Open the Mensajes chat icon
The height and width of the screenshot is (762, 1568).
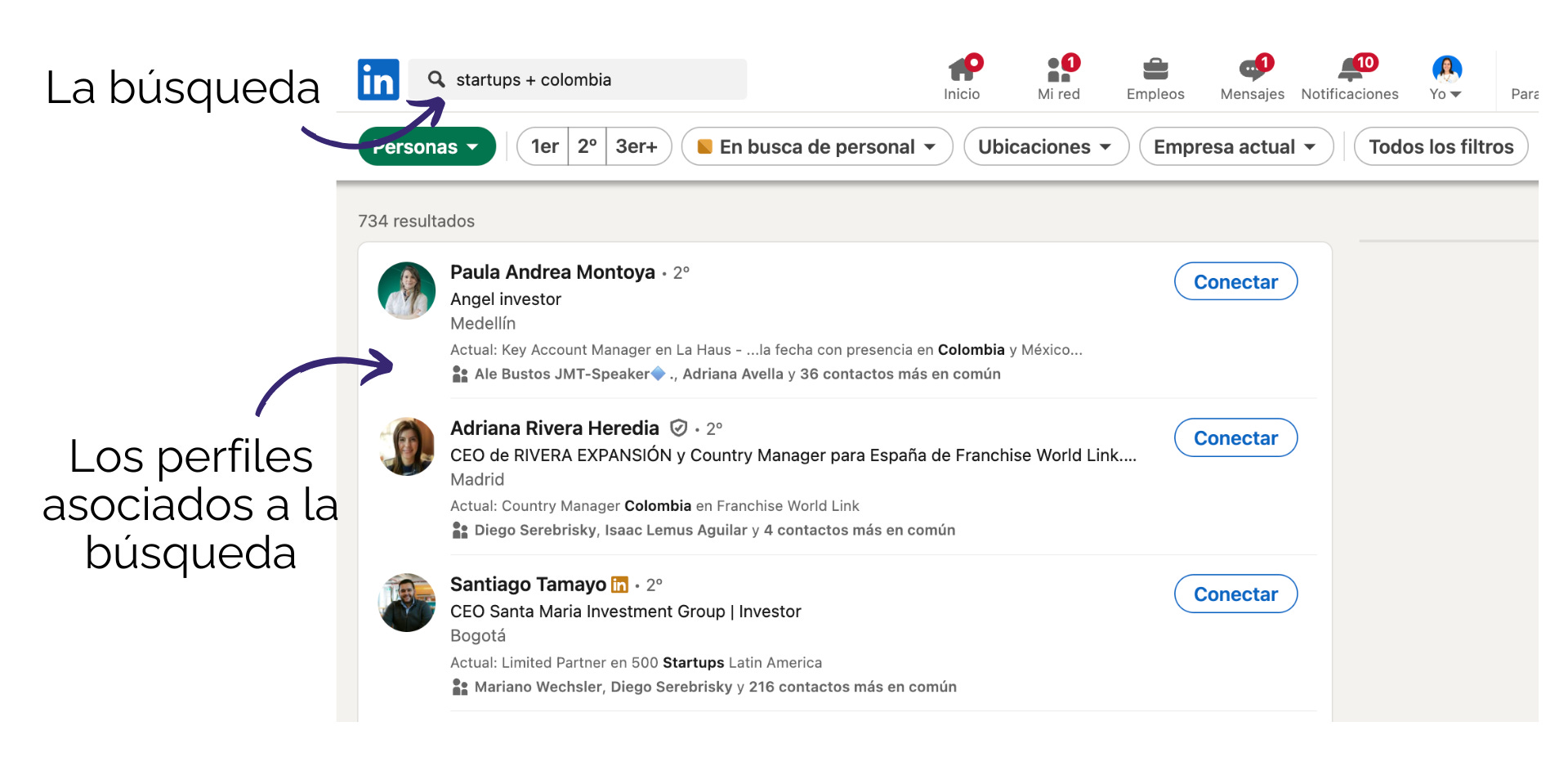tap(1252, 69)
